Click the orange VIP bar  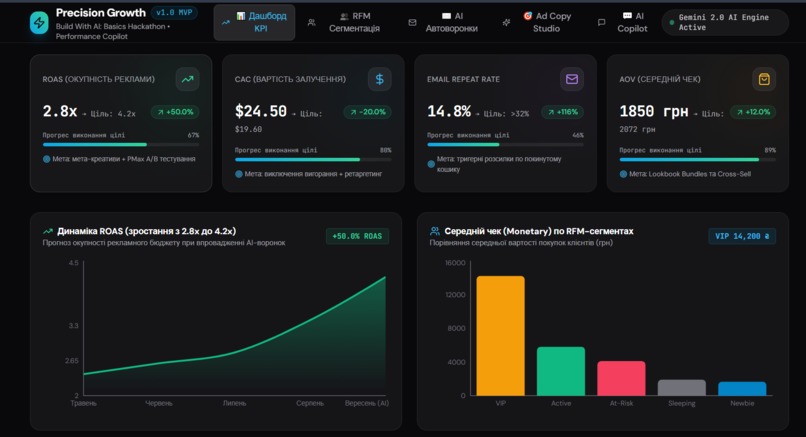pos(501,336)
